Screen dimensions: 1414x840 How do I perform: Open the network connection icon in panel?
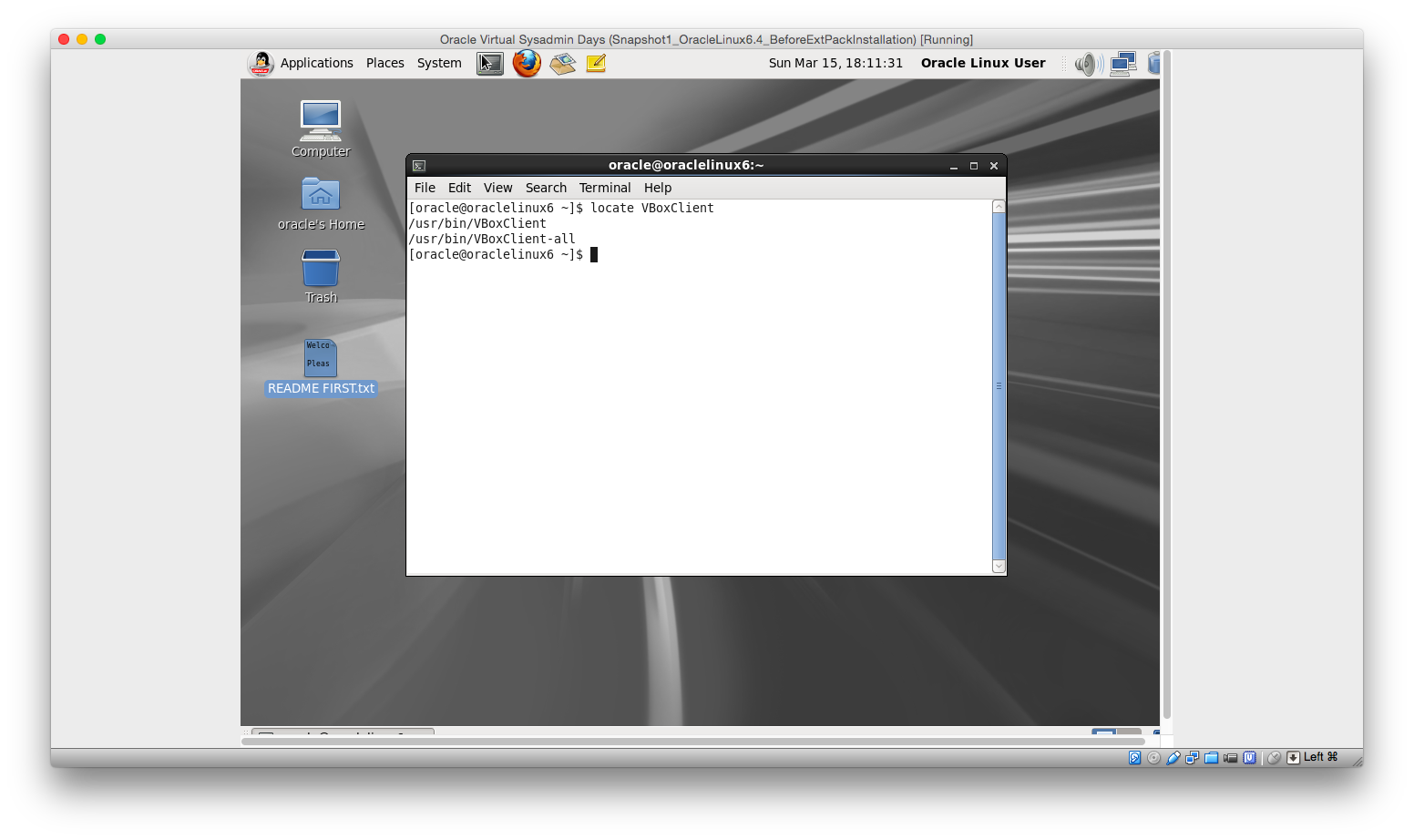pyautogui.click(x=1123, y=64)
